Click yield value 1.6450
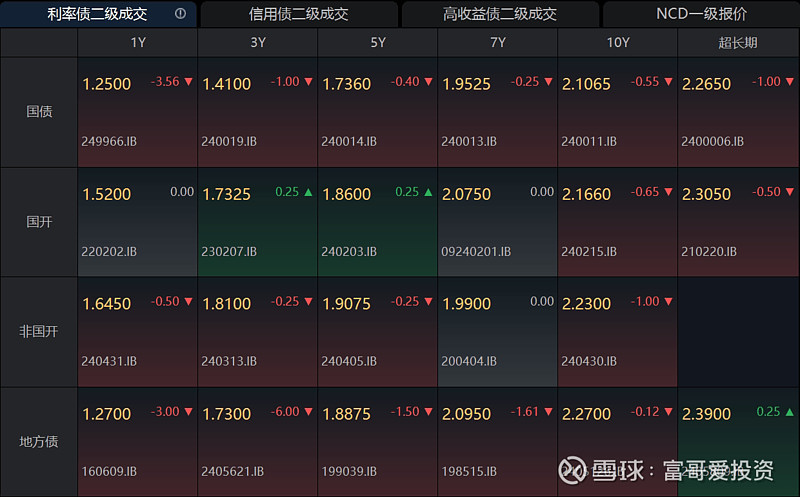Image resolution: width=800 pixels, height=497 pixels. 107,304
